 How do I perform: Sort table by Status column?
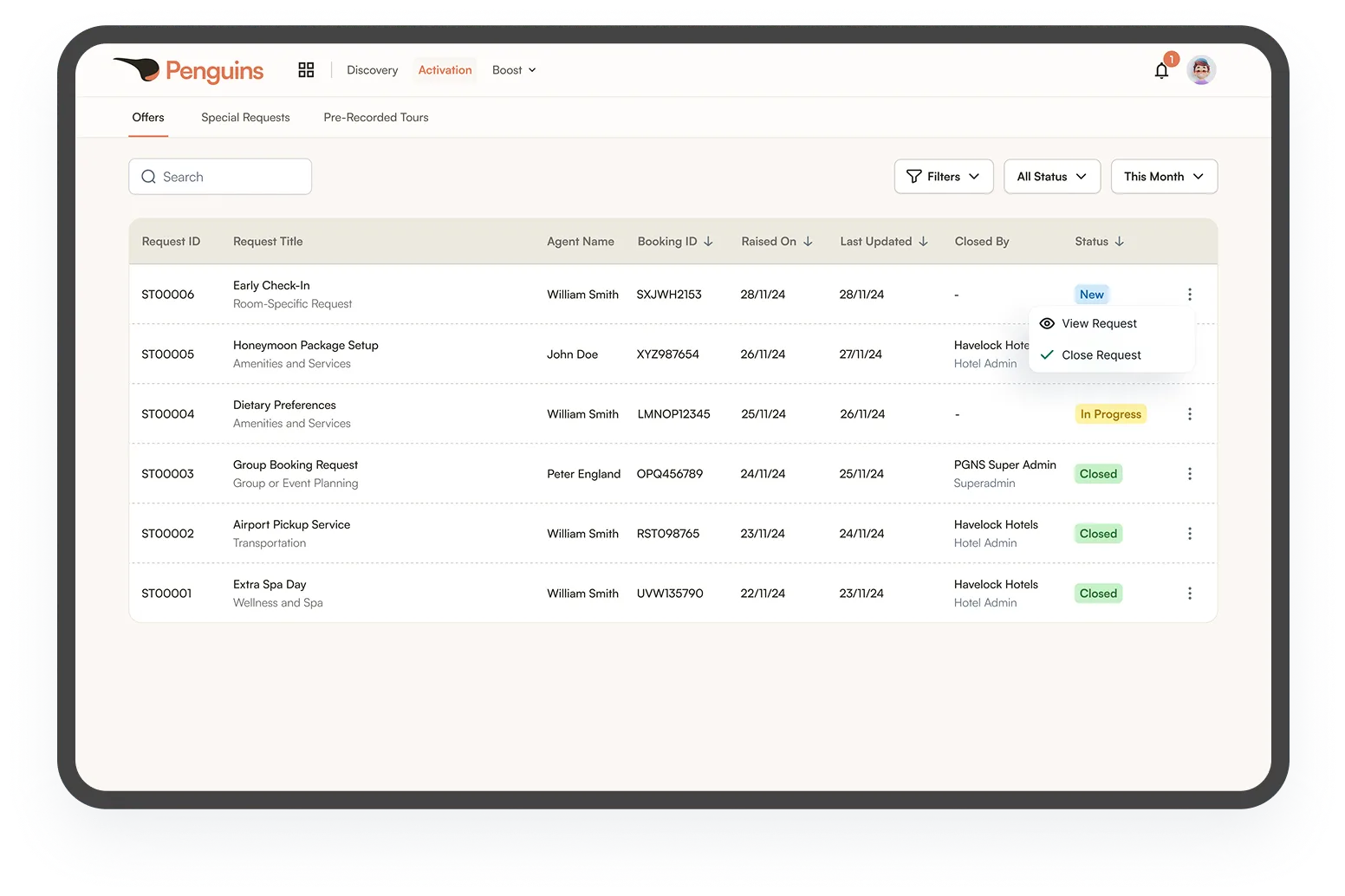1119,242
